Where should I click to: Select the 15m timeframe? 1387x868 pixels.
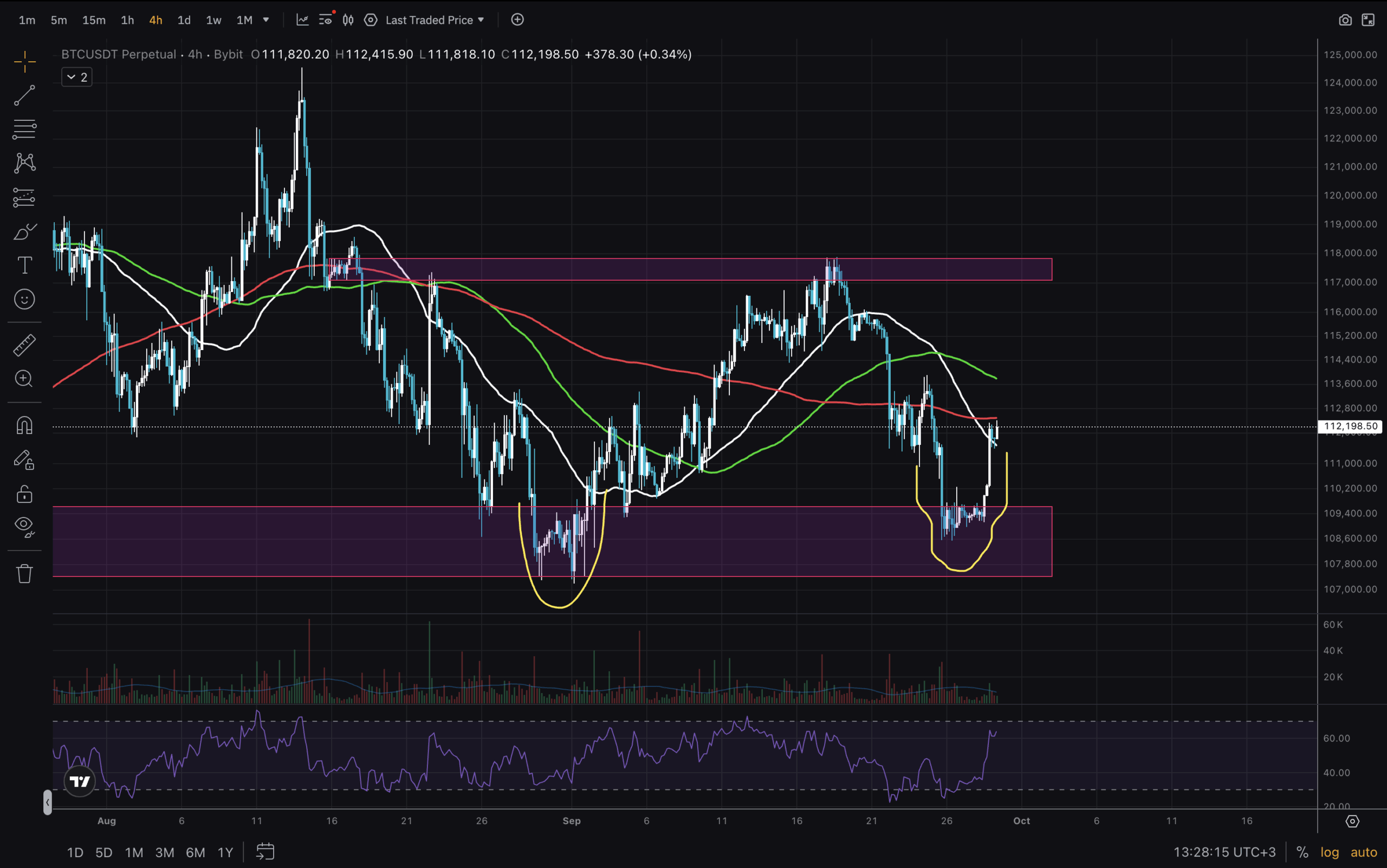(94, 20)
